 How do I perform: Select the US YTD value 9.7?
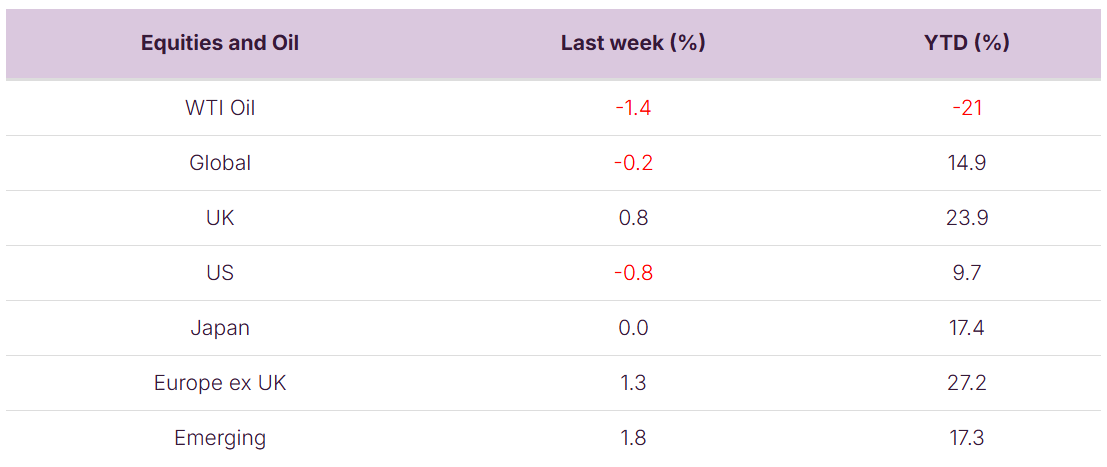pos(967,273)
